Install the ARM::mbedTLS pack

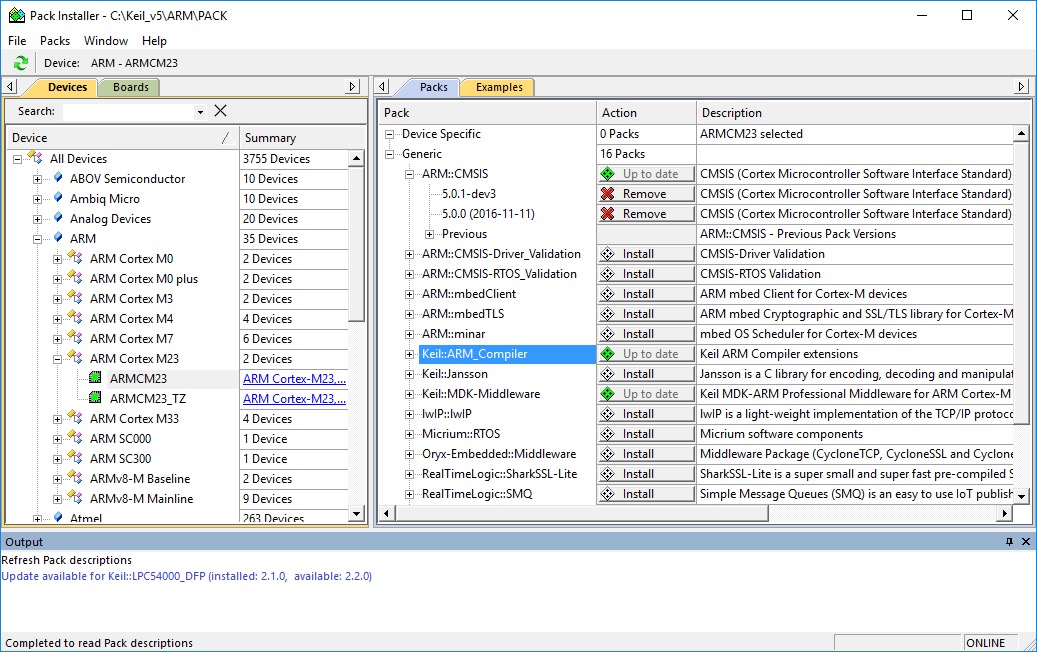click(645, 314)
